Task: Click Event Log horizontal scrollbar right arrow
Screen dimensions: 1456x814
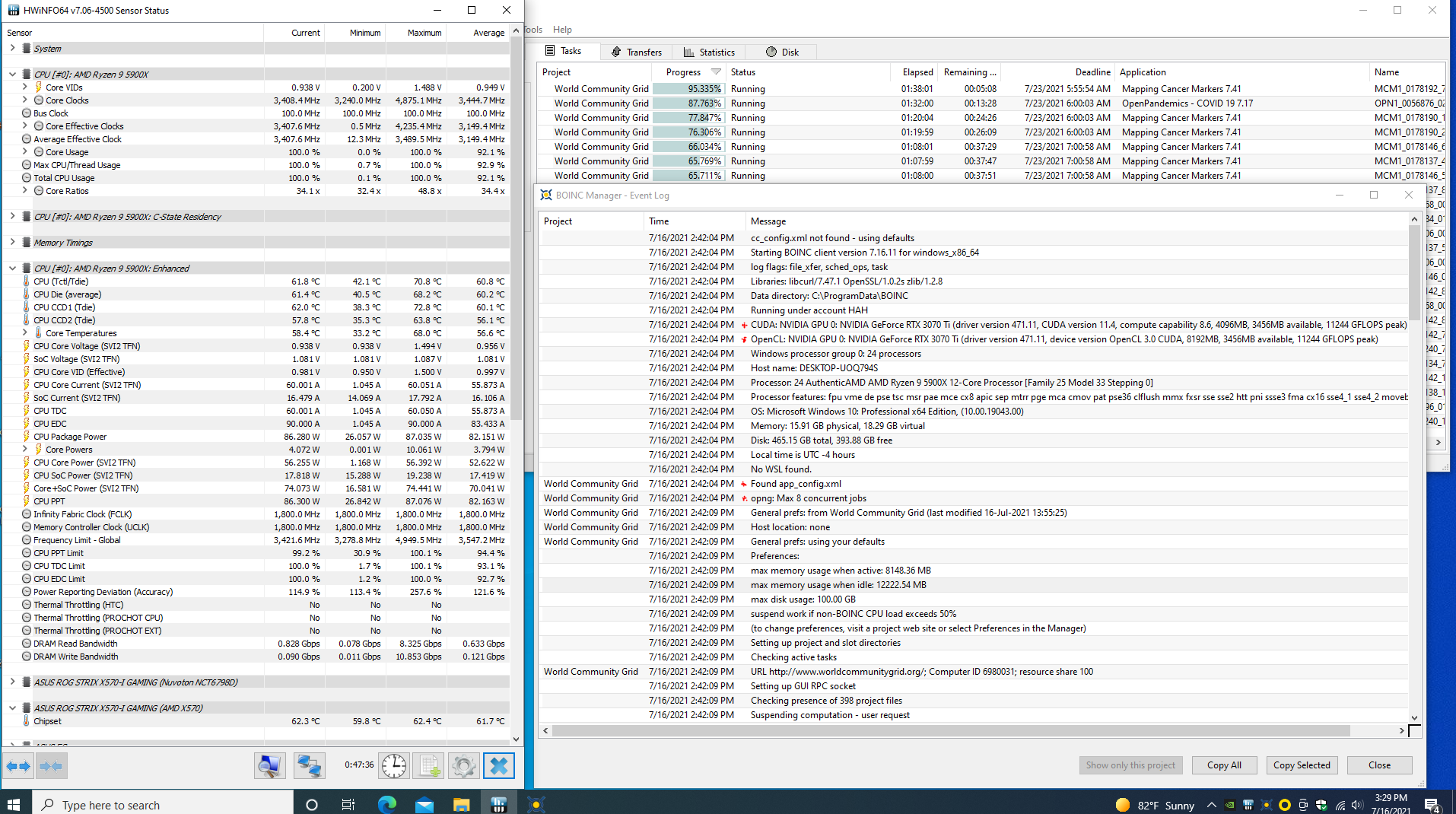Action: (1401, 730)
